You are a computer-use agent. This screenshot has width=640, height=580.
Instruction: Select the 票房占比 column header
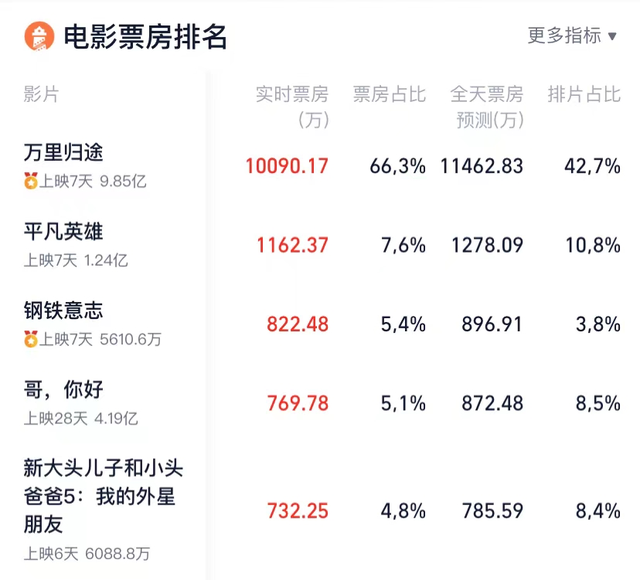389,95
